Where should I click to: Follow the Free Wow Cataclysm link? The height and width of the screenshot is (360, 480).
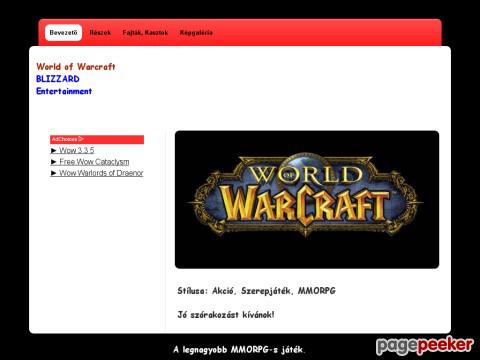[94, 162]
